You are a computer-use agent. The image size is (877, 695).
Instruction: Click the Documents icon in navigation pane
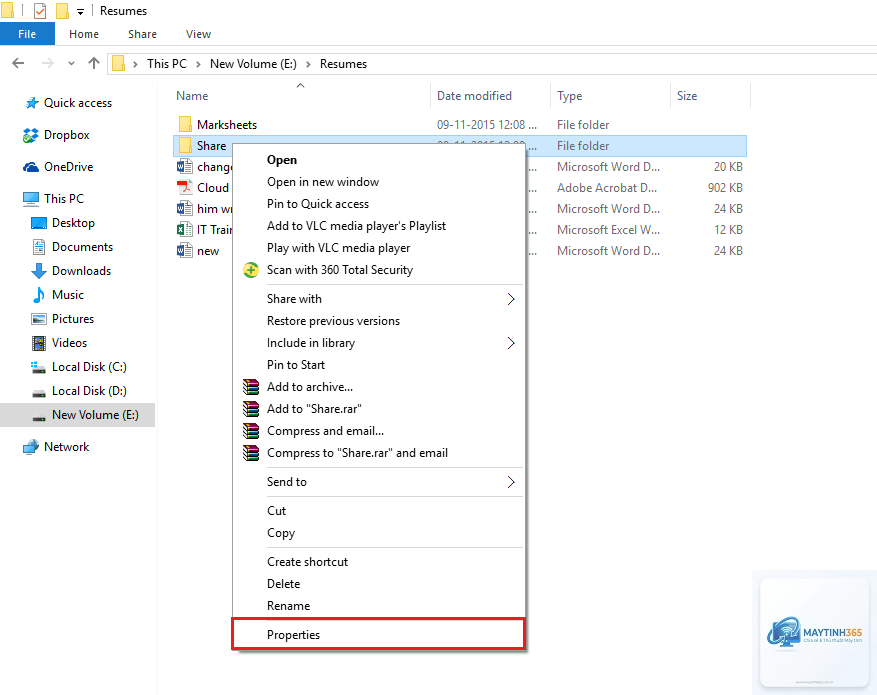pos(39,247)
